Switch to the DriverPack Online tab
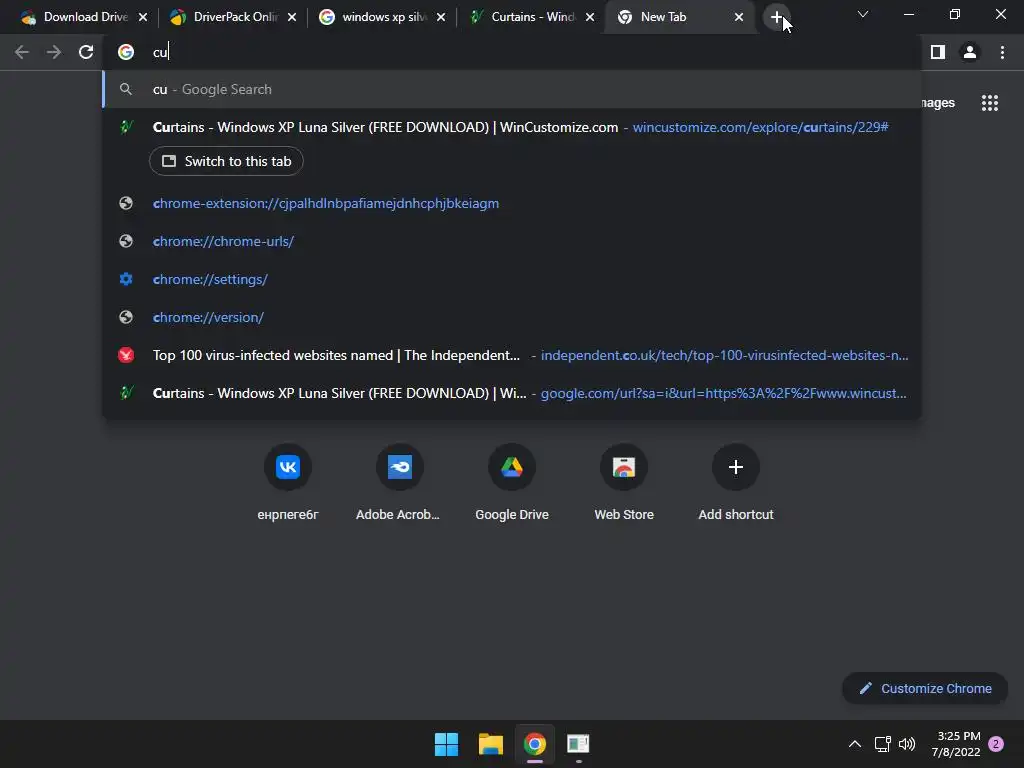 (232, 18)
